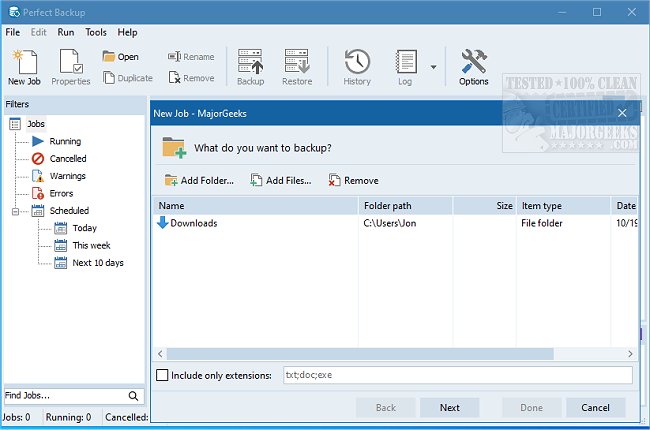The height and width of the screenshot is (430, 650).
Task: Sort list by Name column header
Action: pos(256,206)
